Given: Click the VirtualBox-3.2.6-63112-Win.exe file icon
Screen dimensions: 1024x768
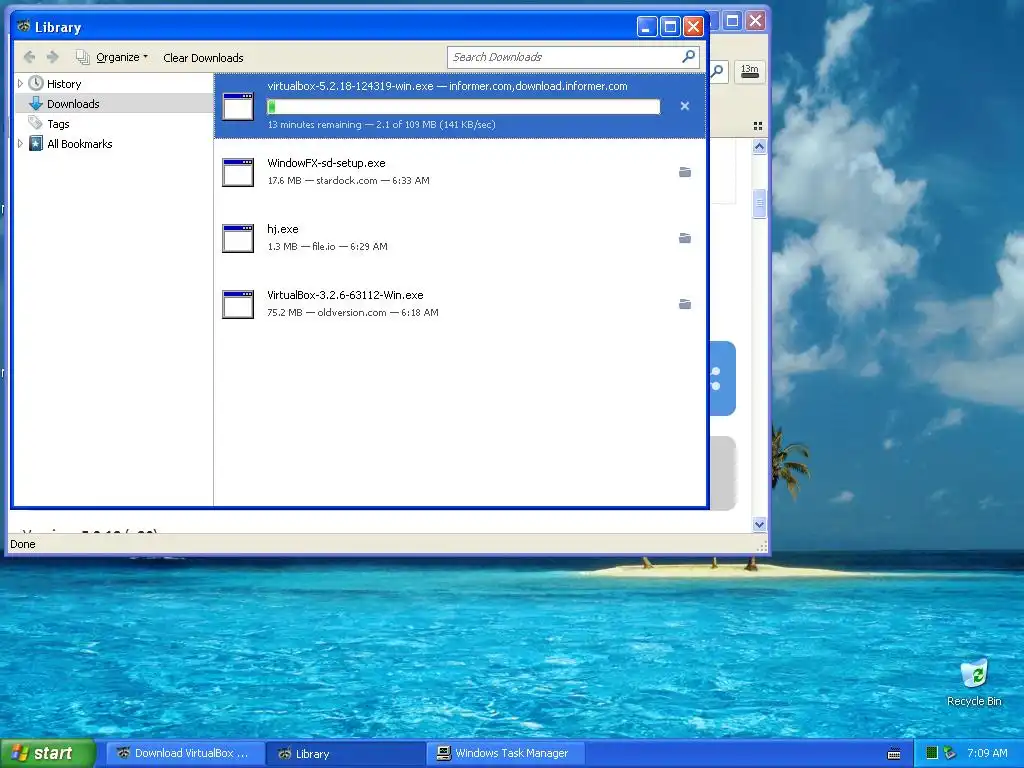Looking at the screenshot, I should (x=238, y=304).
